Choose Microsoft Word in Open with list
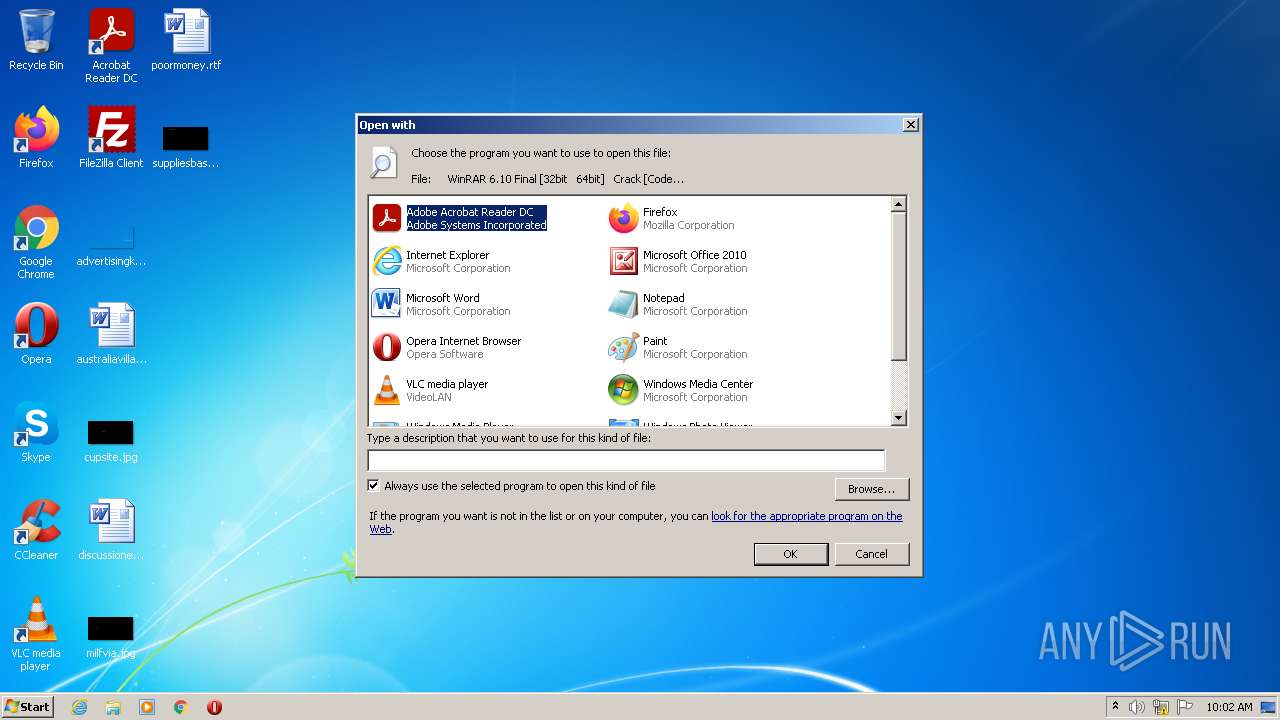The height and width of the screenshot is (720, 1280). click(x=441, y=304)
